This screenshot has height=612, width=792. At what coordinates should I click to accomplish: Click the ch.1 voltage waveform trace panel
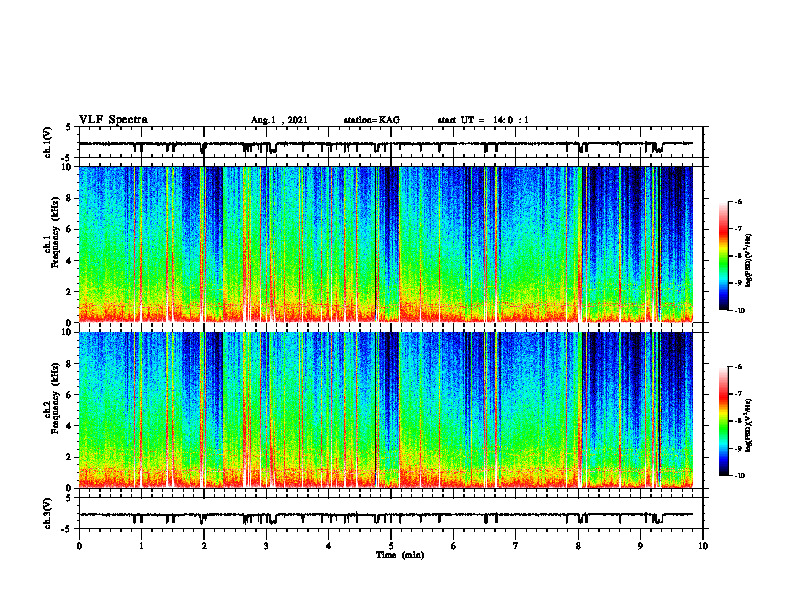[x=391, y=143]
